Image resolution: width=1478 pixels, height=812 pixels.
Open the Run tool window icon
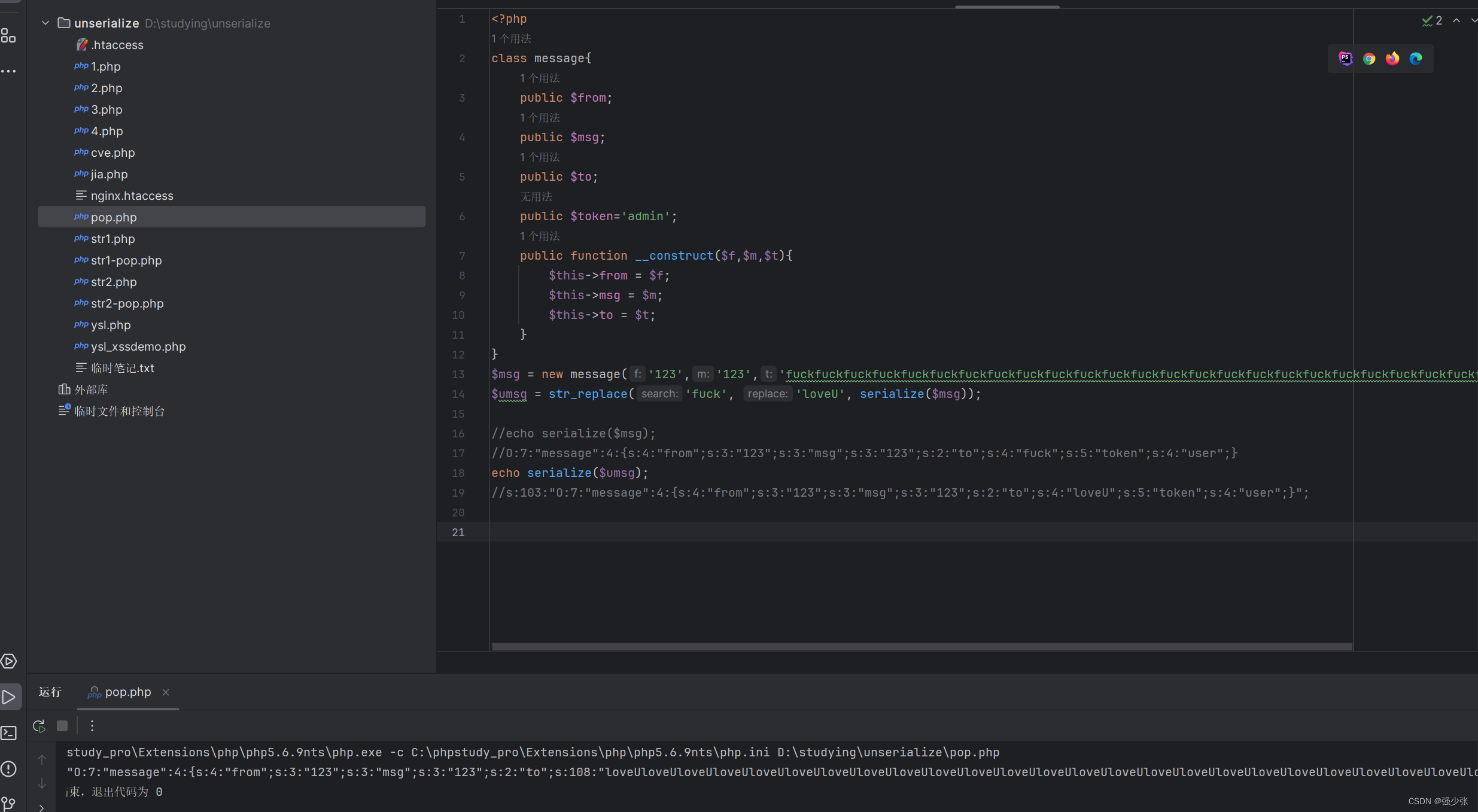(8, 697)
